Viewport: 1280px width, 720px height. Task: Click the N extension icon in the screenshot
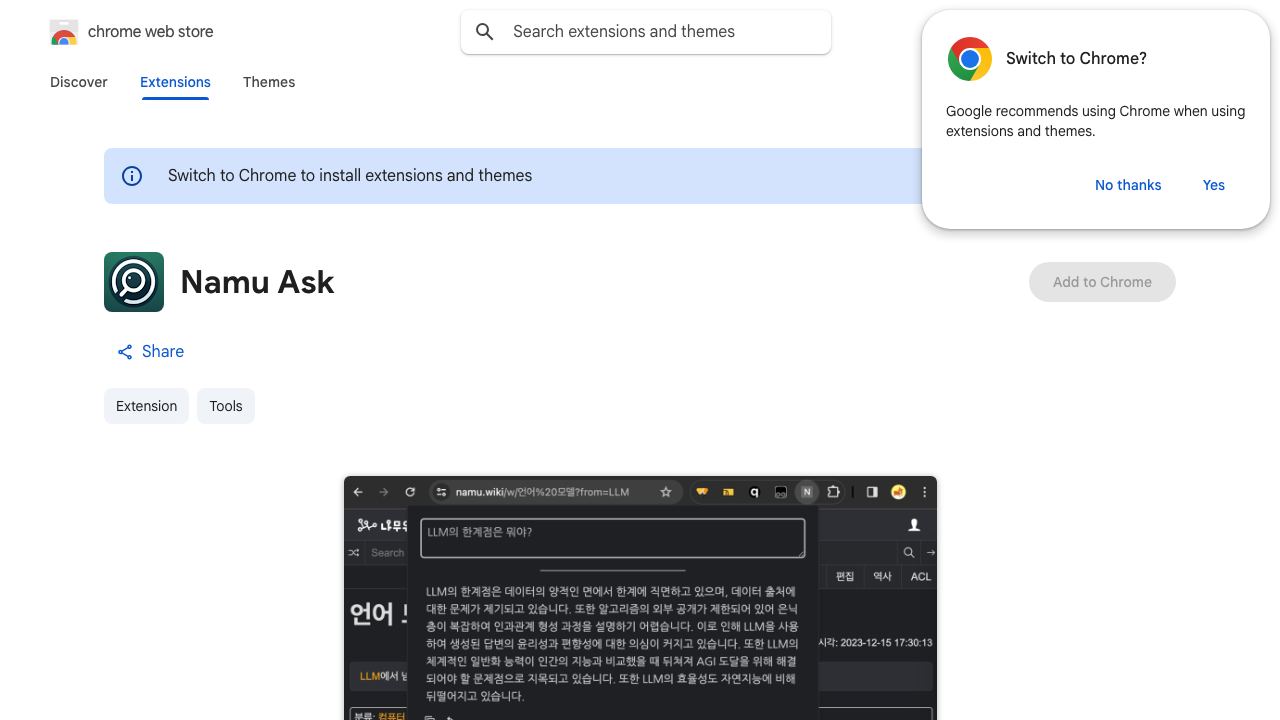[x=807, y=492]
